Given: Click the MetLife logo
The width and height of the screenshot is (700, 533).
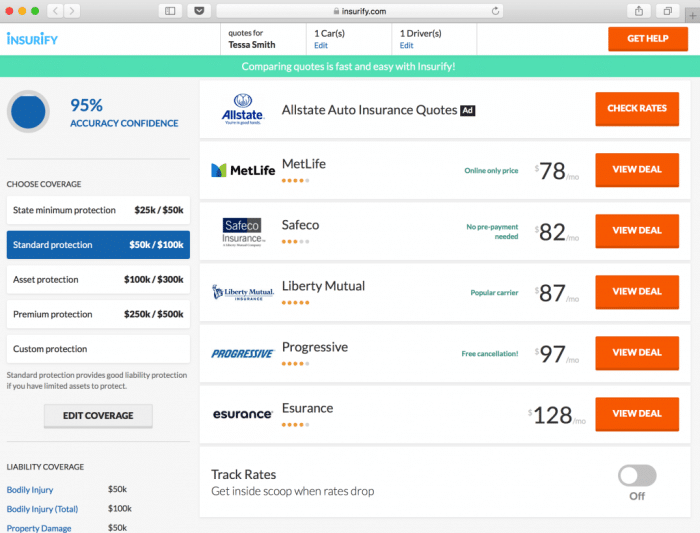Looking at the screenshot, I should tap(243, 170).
